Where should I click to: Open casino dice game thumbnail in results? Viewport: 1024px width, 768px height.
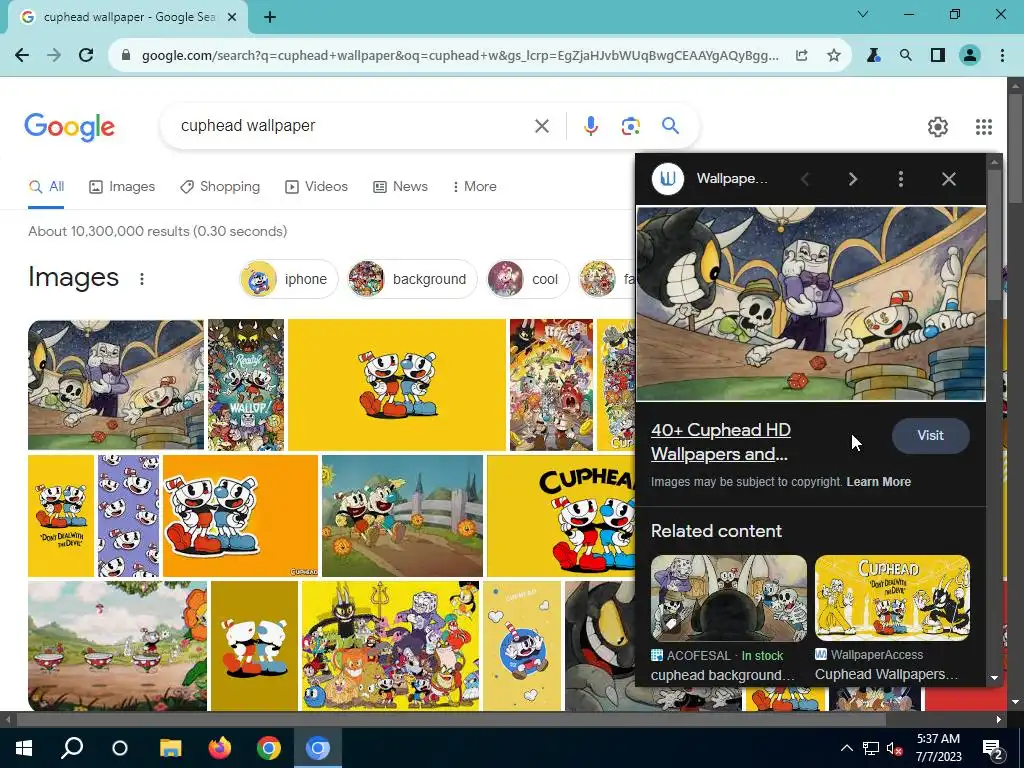click(x=116, y=385)
